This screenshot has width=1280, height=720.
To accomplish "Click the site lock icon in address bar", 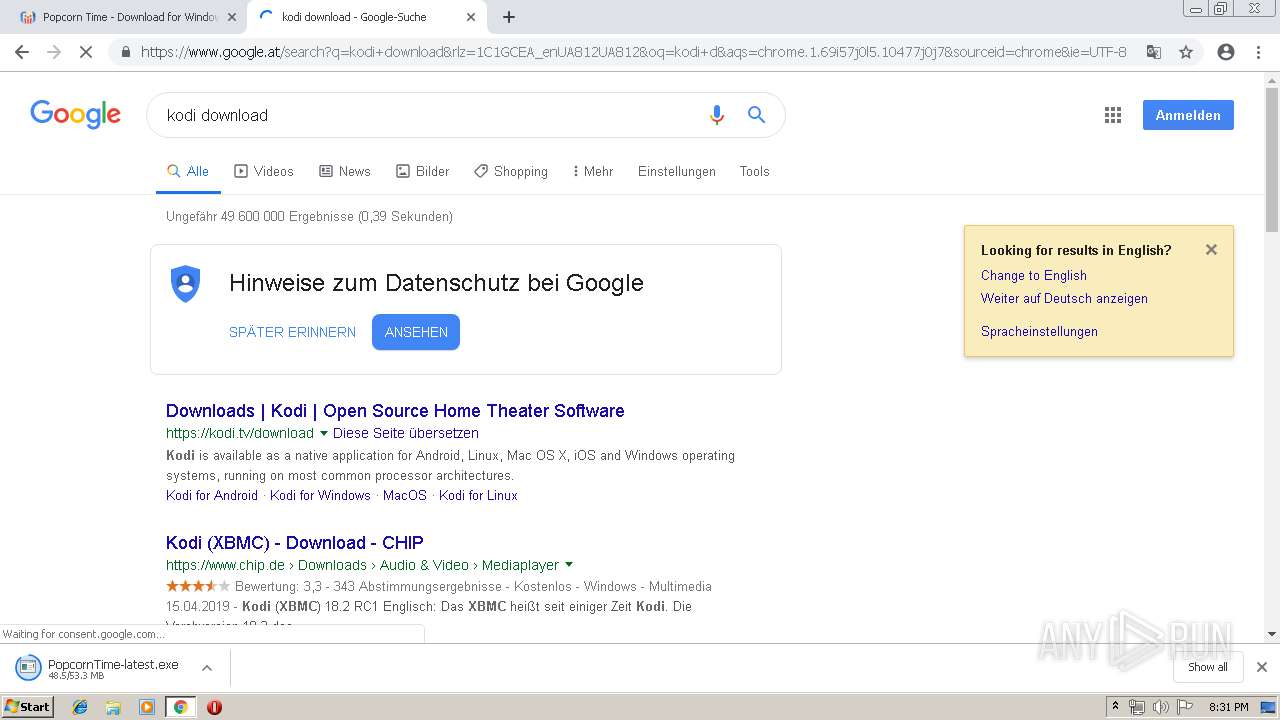I will pos(125,52).
